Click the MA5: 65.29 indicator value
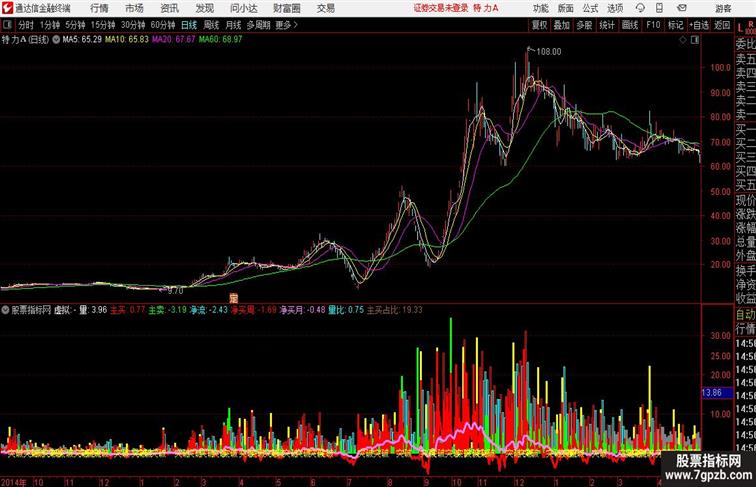The height and width of the screenshot is (487, 756). (x=82, y=40)
